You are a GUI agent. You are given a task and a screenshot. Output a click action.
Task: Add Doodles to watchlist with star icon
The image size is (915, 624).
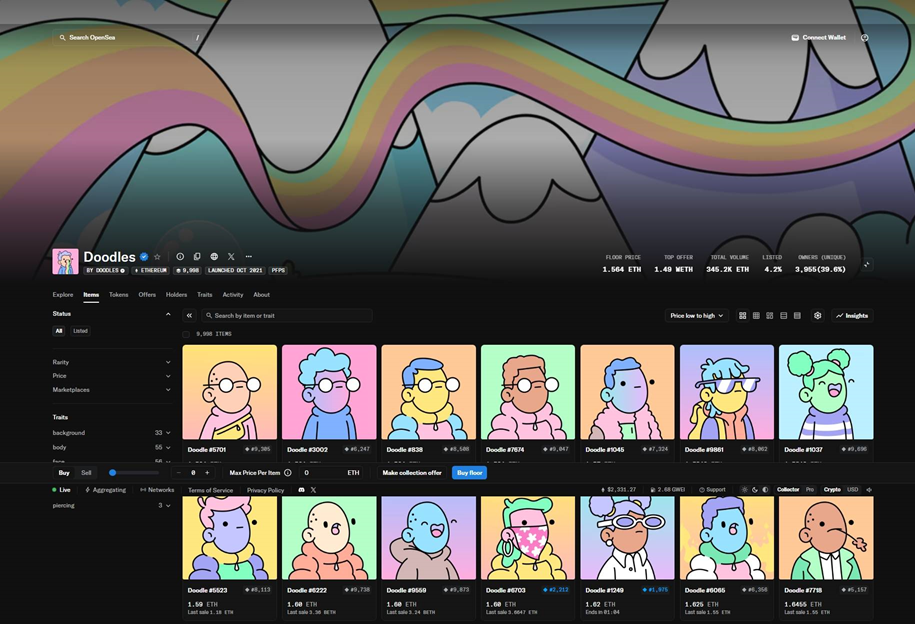pos(157,257)
